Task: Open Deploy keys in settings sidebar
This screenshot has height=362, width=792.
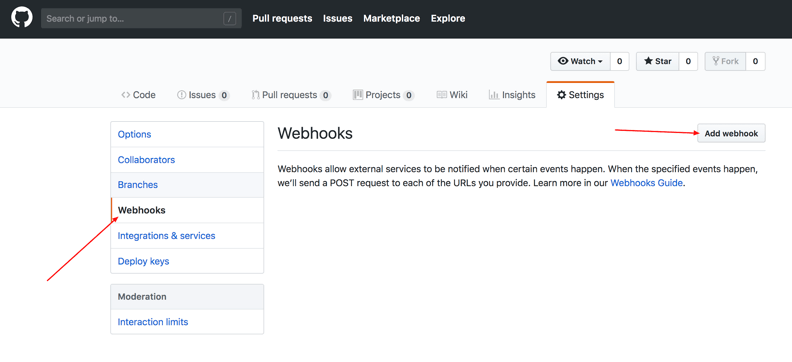Action: tap(187, 262)
